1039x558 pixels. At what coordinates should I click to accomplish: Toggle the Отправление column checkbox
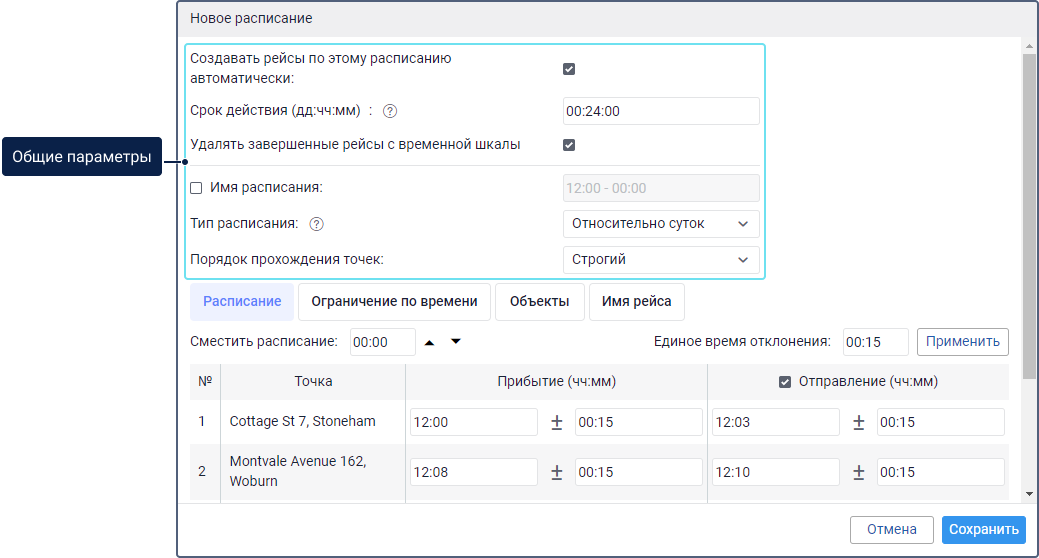(x=785, y=381)
